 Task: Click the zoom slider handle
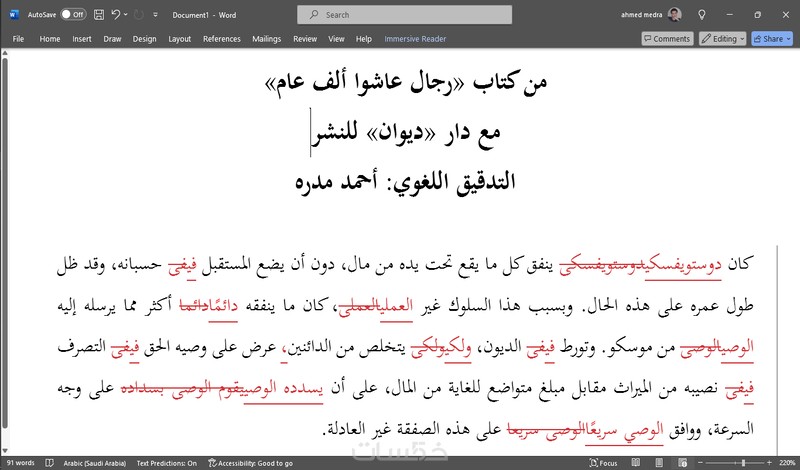(743, 463)
